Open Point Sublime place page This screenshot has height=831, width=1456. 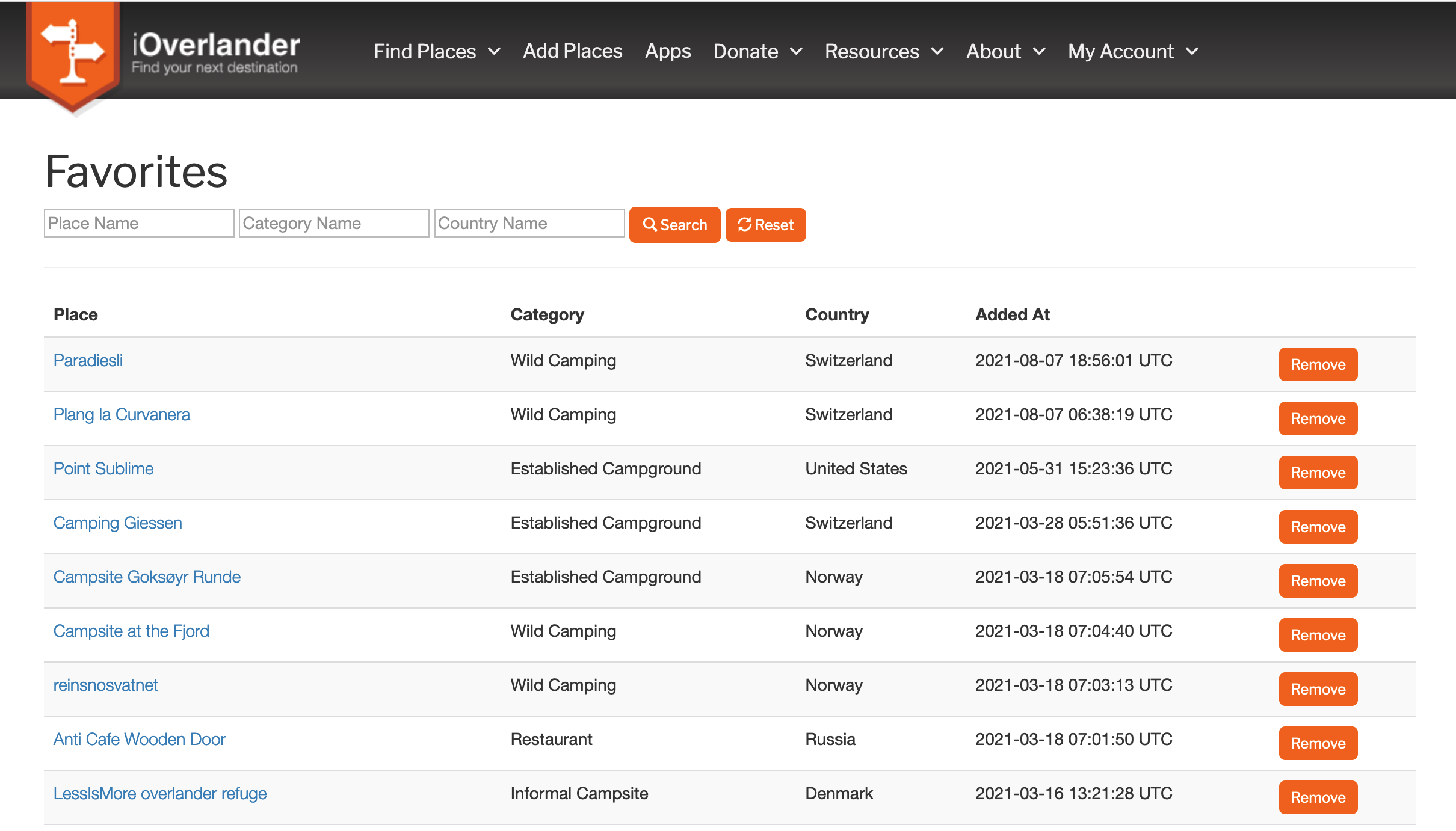pos(103,468)
